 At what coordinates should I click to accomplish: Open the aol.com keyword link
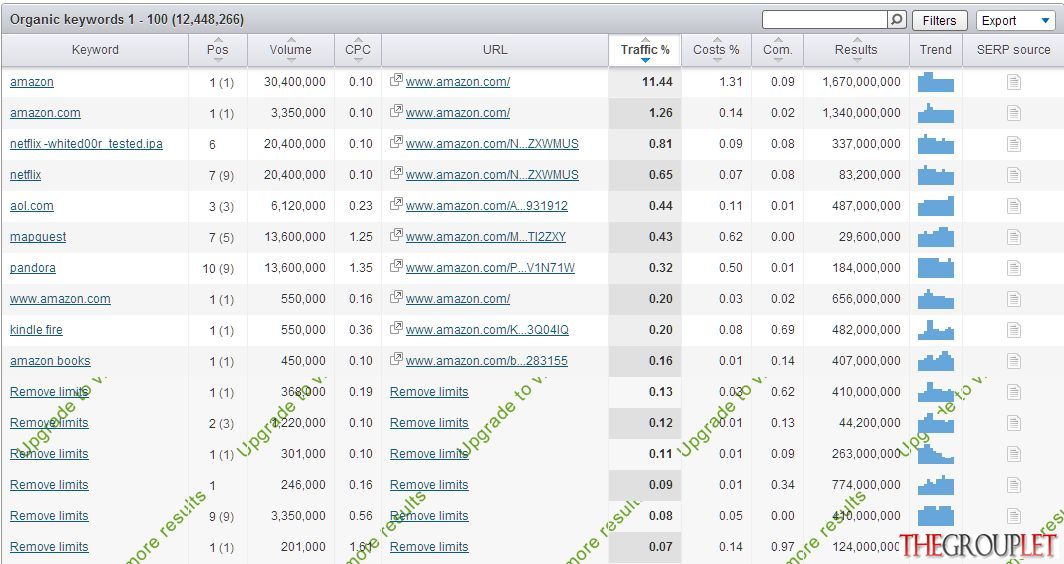click(x=32, y=206)
